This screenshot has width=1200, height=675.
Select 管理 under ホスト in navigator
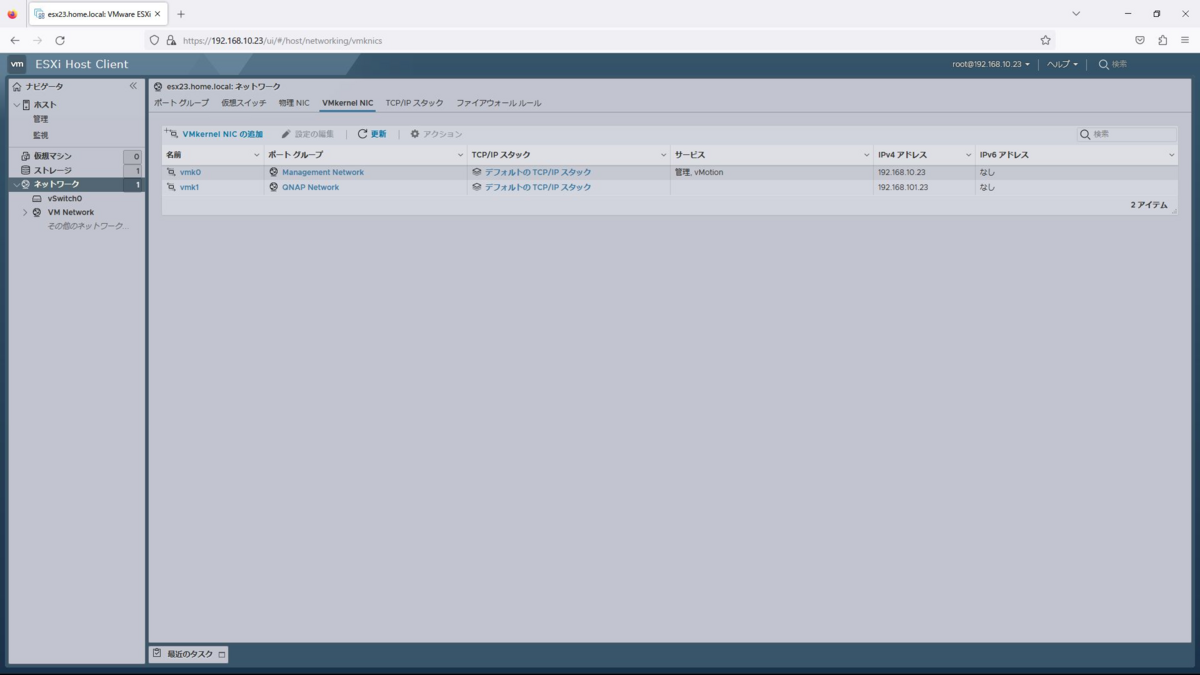click(x=41, y=119)
